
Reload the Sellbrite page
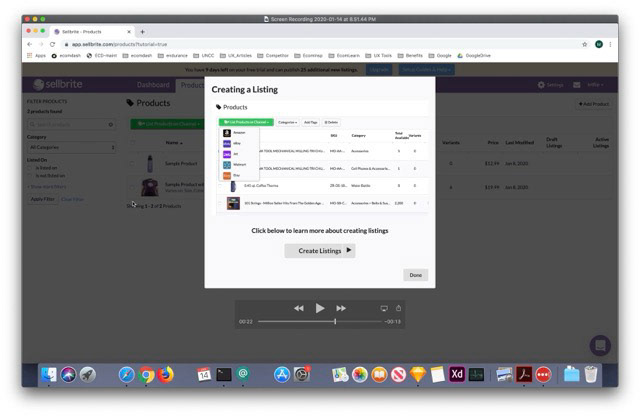[52, 44]
